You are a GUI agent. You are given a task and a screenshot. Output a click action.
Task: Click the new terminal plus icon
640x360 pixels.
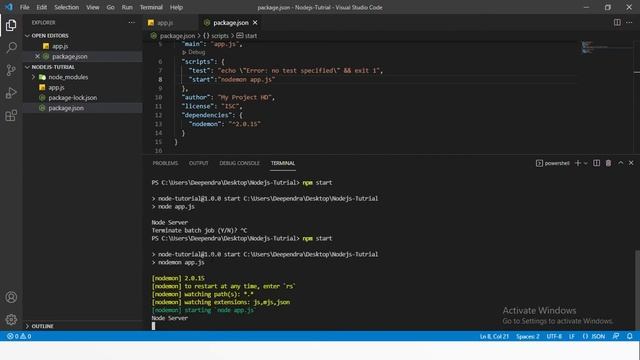pyautogui.click(x=578, y=163)
